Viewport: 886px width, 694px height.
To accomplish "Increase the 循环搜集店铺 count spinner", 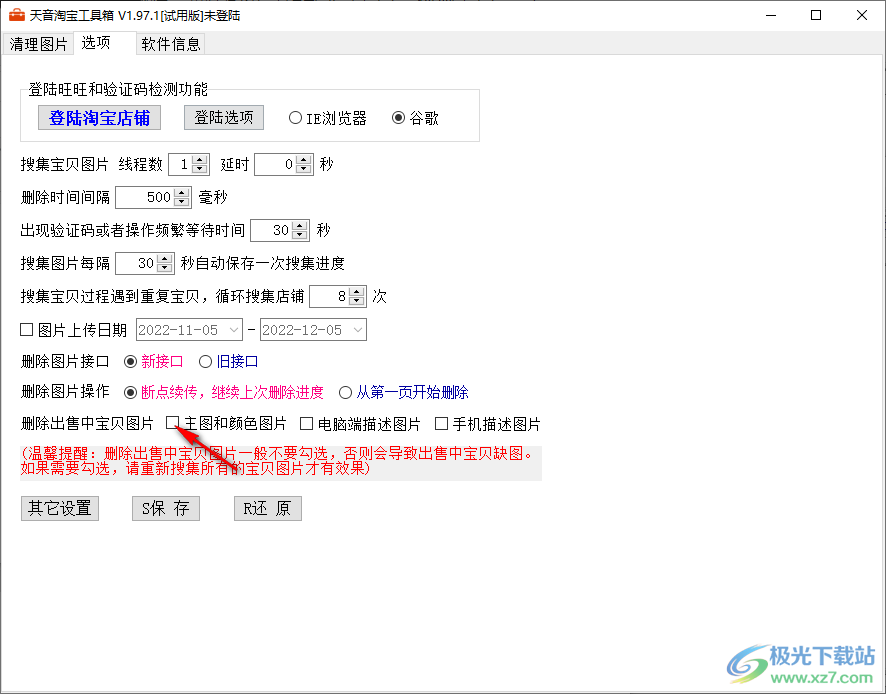I will click(x=357, y=291).
